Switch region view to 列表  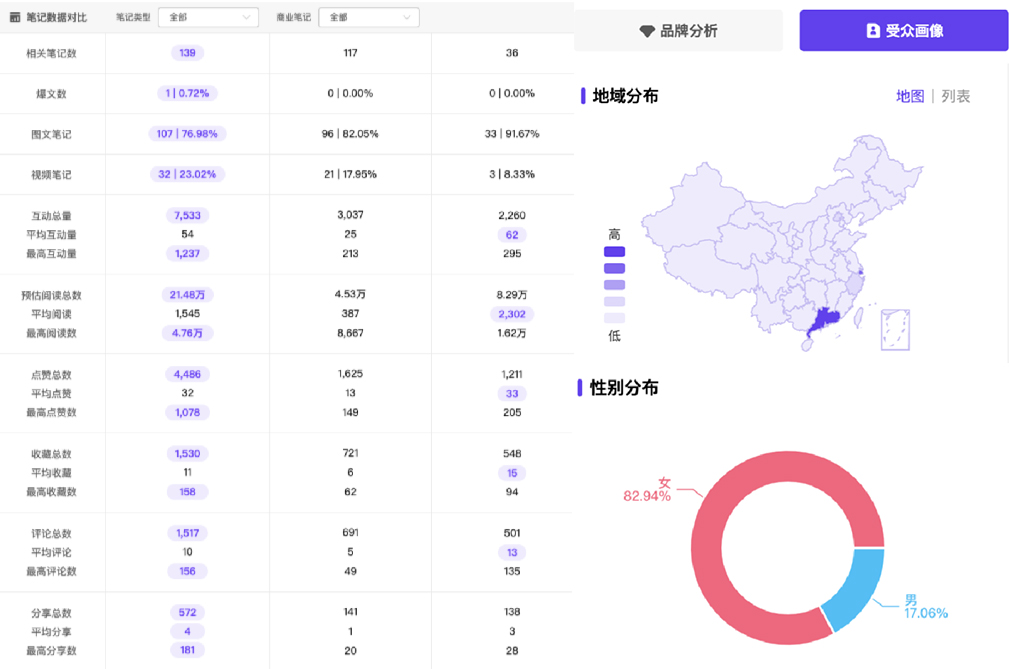[x=956, y=96]
